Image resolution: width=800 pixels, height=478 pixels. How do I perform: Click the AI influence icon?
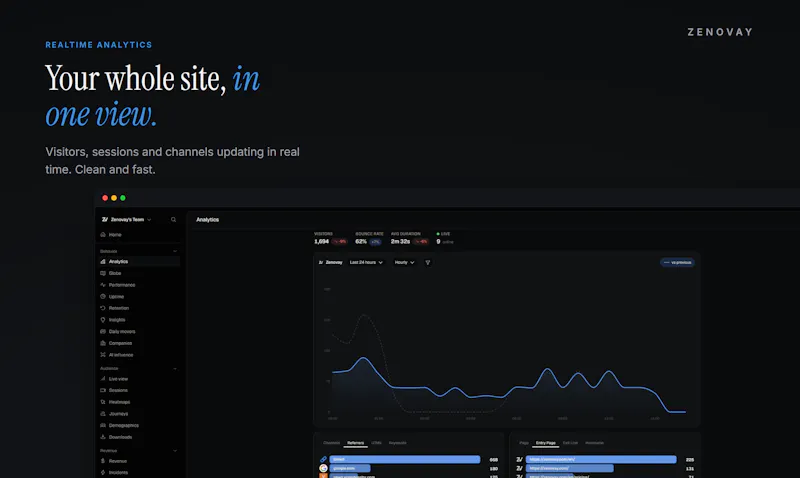pyautogui.click(x=103, y=355)
